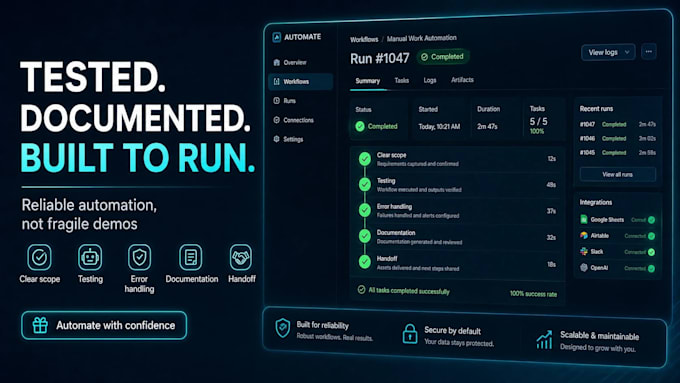Image resolution: width=680 pixels, height=383 pixels.
Task: Click the left-panel Error handling shield icon
Action: tap(139, 257)
